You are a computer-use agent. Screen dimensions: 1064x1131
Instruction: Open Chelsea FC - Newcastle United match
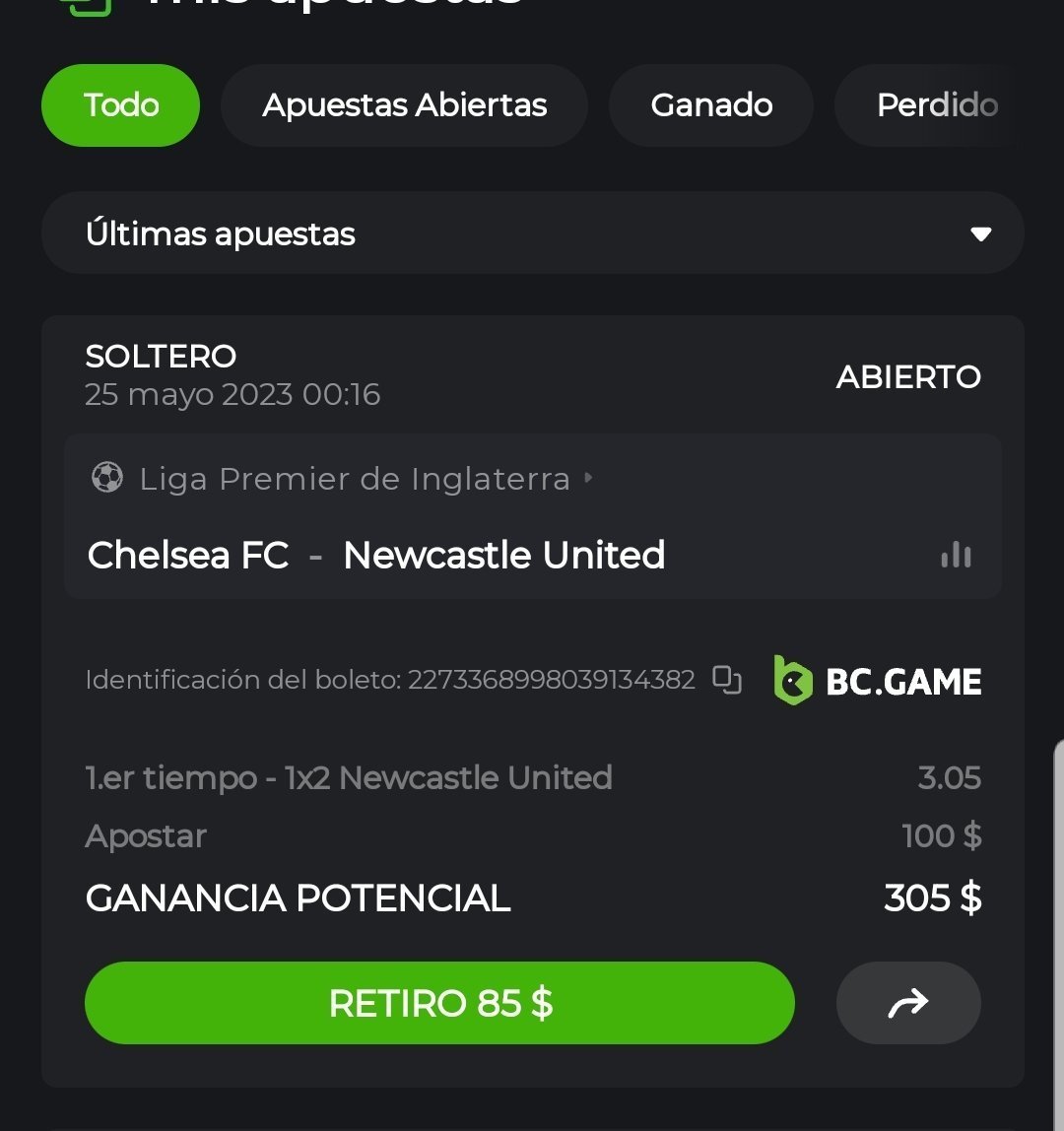[376, 556]
